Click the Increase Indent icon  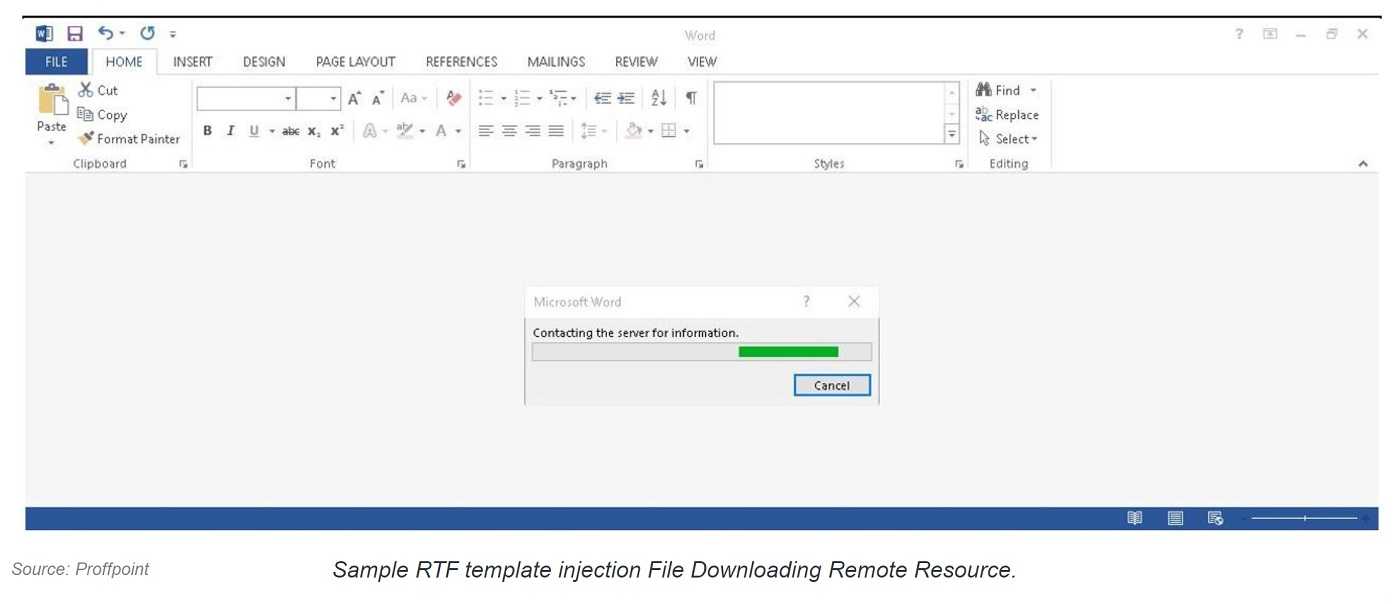(626, 98)
